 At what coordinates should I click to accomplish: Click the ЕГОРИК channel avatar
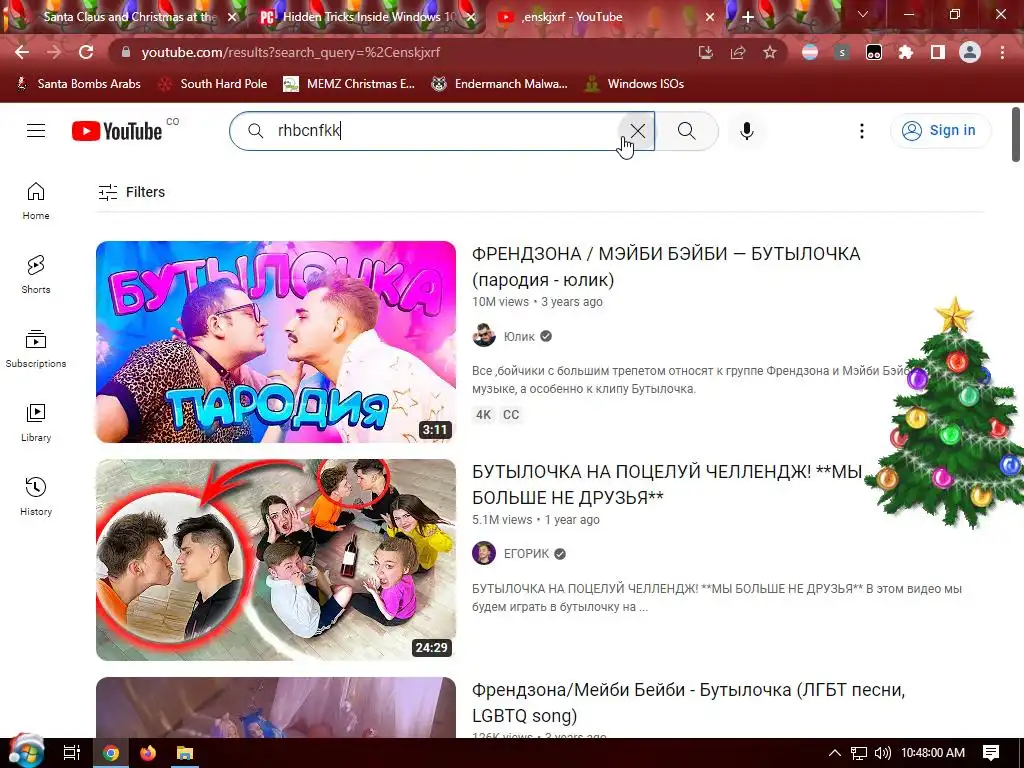coord(484,553)
